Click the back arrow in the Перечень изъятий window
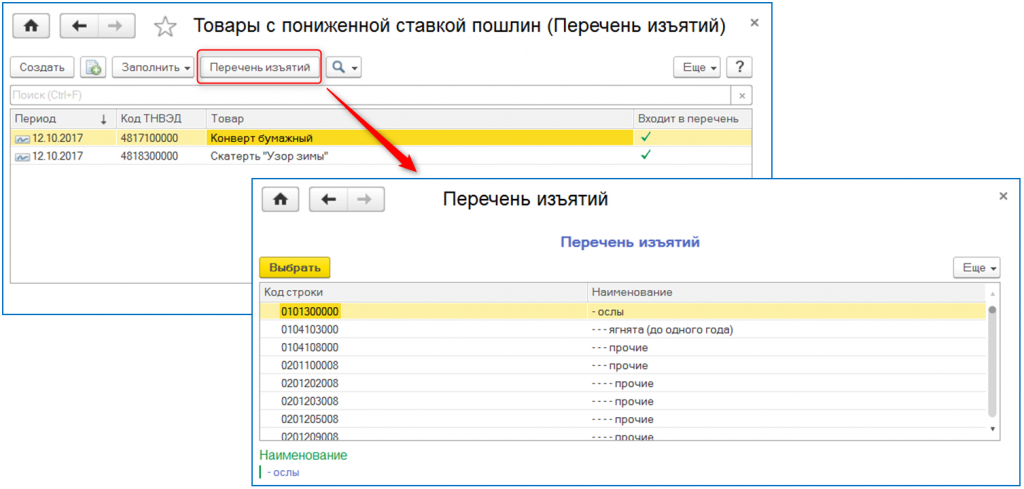 (x=328, y=199)
